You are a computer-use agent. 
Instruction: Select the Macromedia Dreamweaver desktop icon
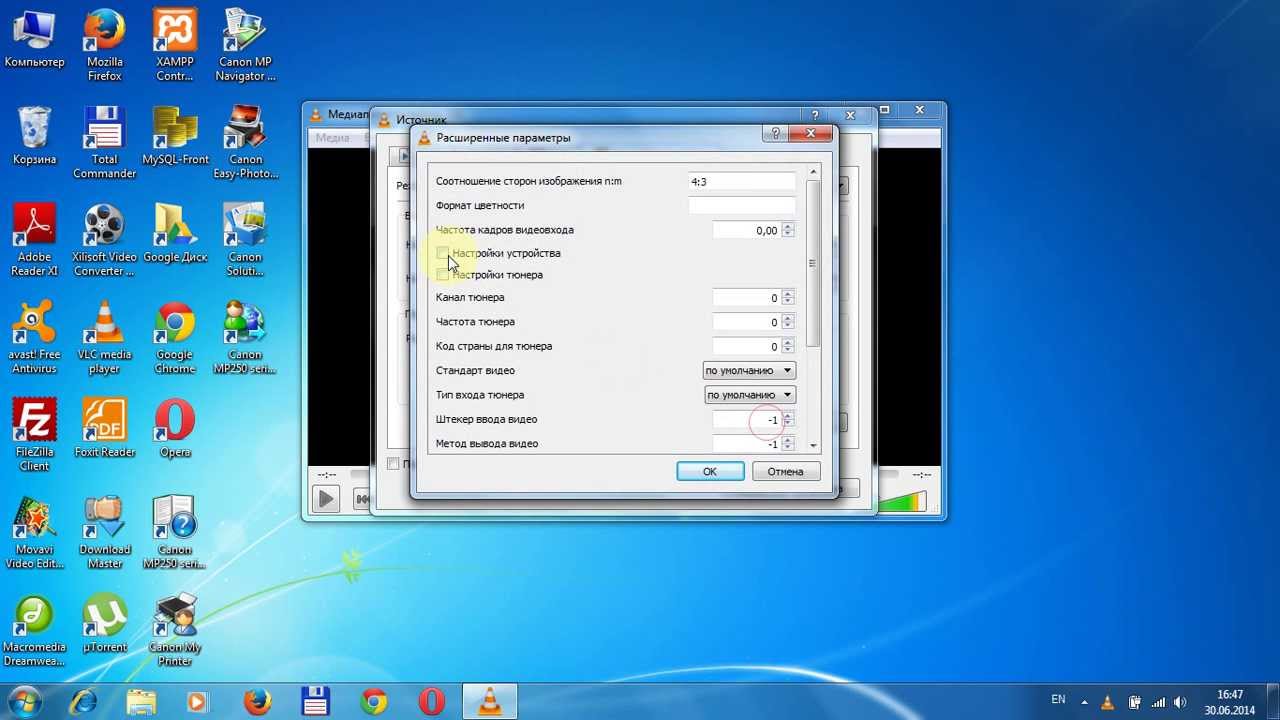[34, 630]
